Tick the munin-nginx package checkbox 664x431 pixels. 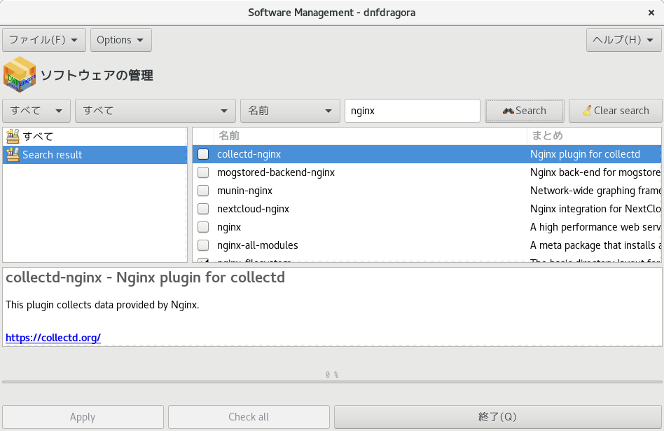tap(203, 191)
